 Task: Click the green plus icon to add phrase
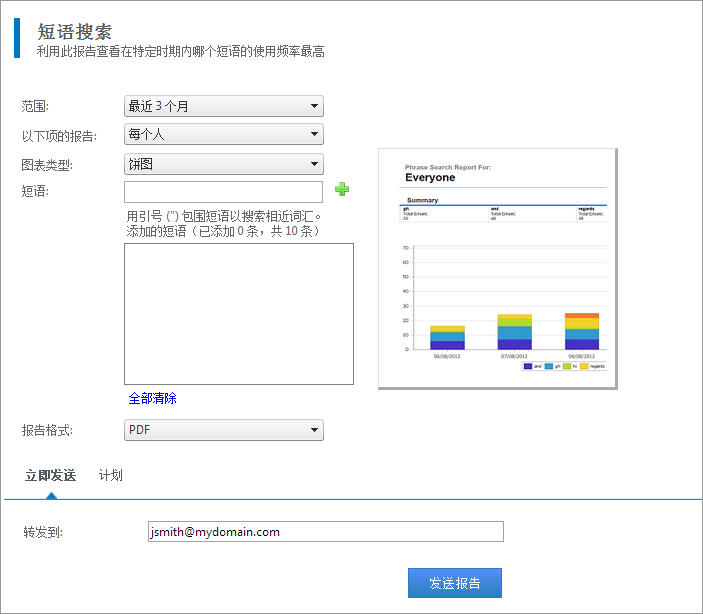pos(342,189)
